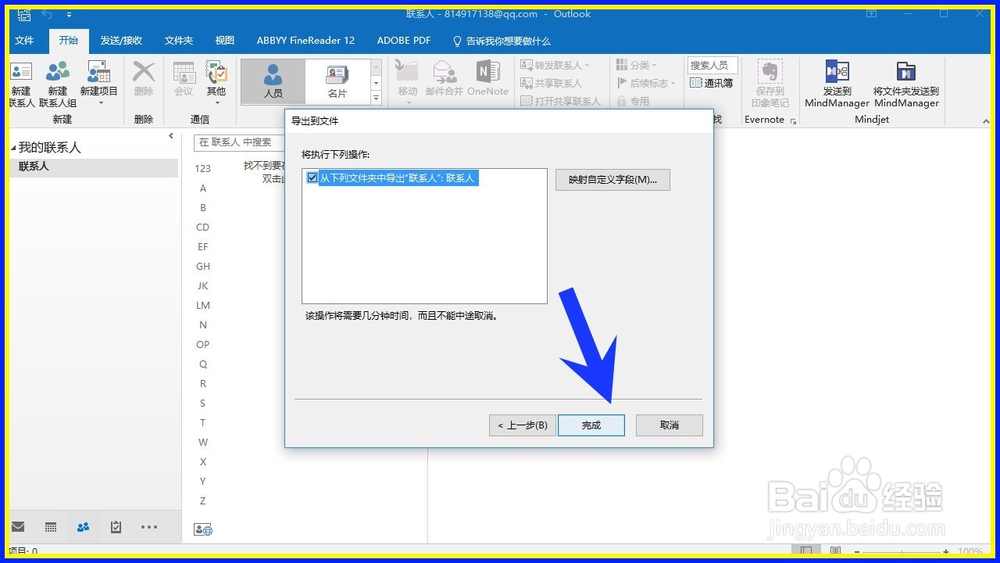Jump to index 123

click(203, 168)
